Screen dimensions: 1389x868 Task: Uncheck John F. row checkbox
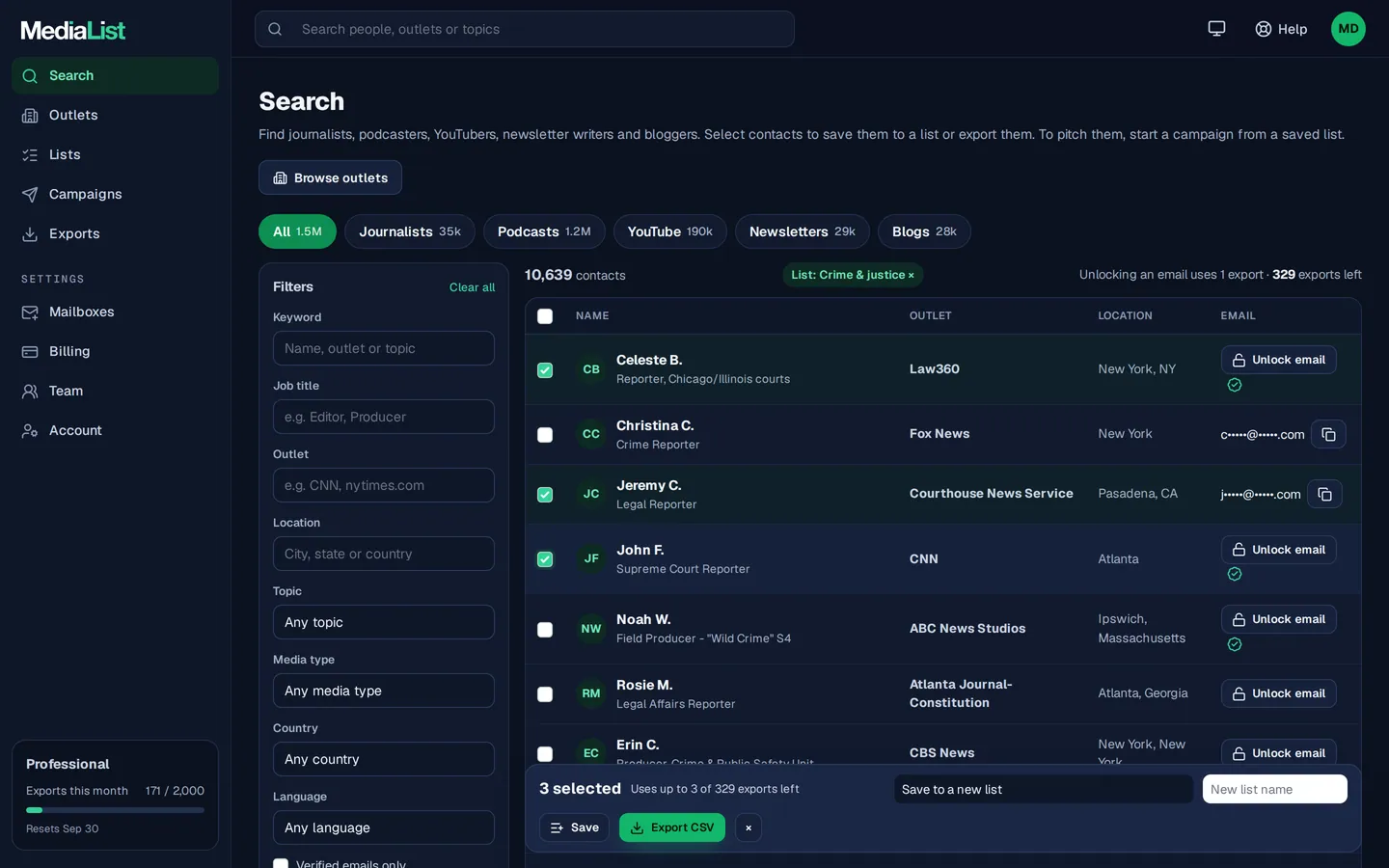pos(545,559)
